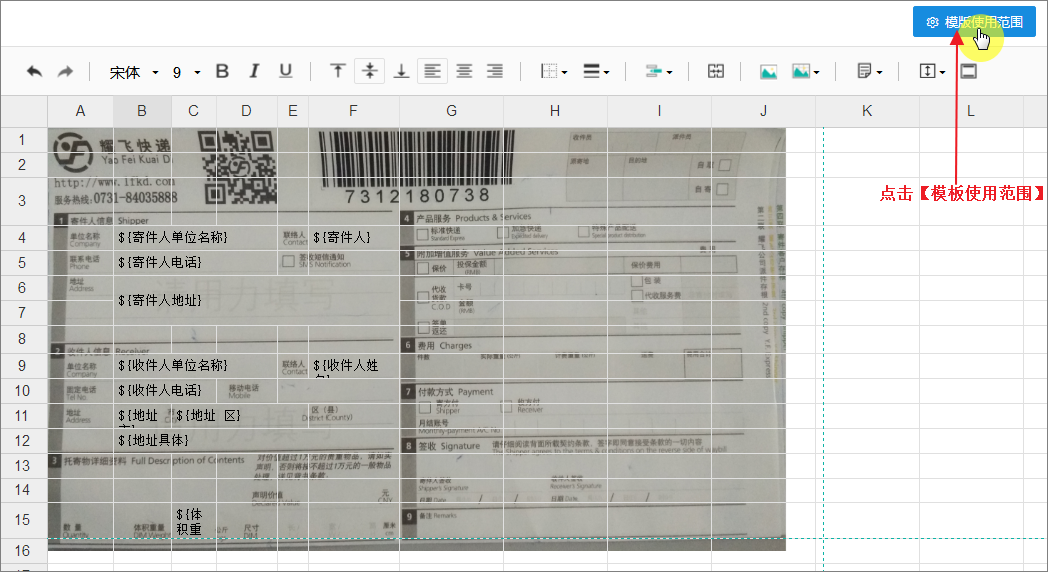Align cell content to top
This screenshot has width=1048, height=572.
pos(338,71)
